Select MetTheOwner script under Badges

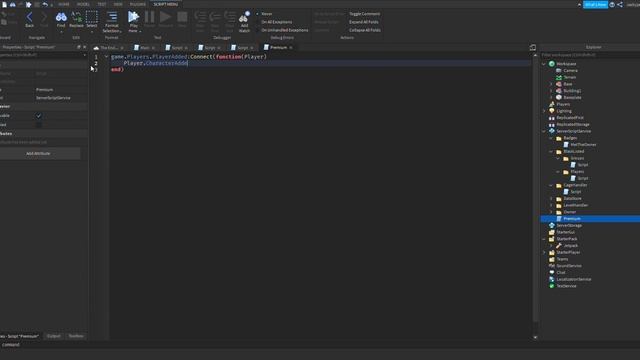583,144
